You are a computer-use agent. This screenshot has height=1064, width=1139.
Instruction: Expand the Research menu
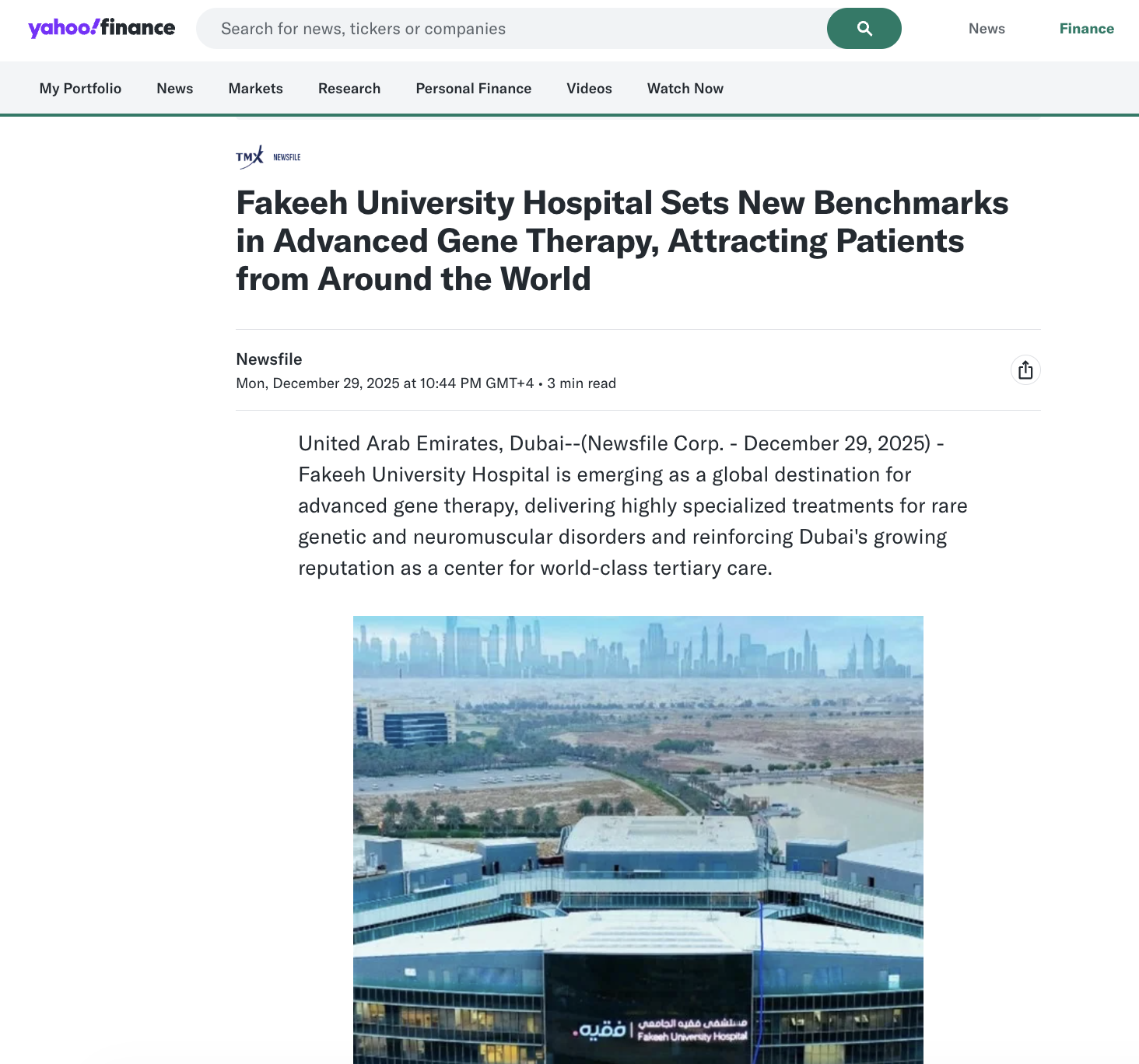click(349, 89)
